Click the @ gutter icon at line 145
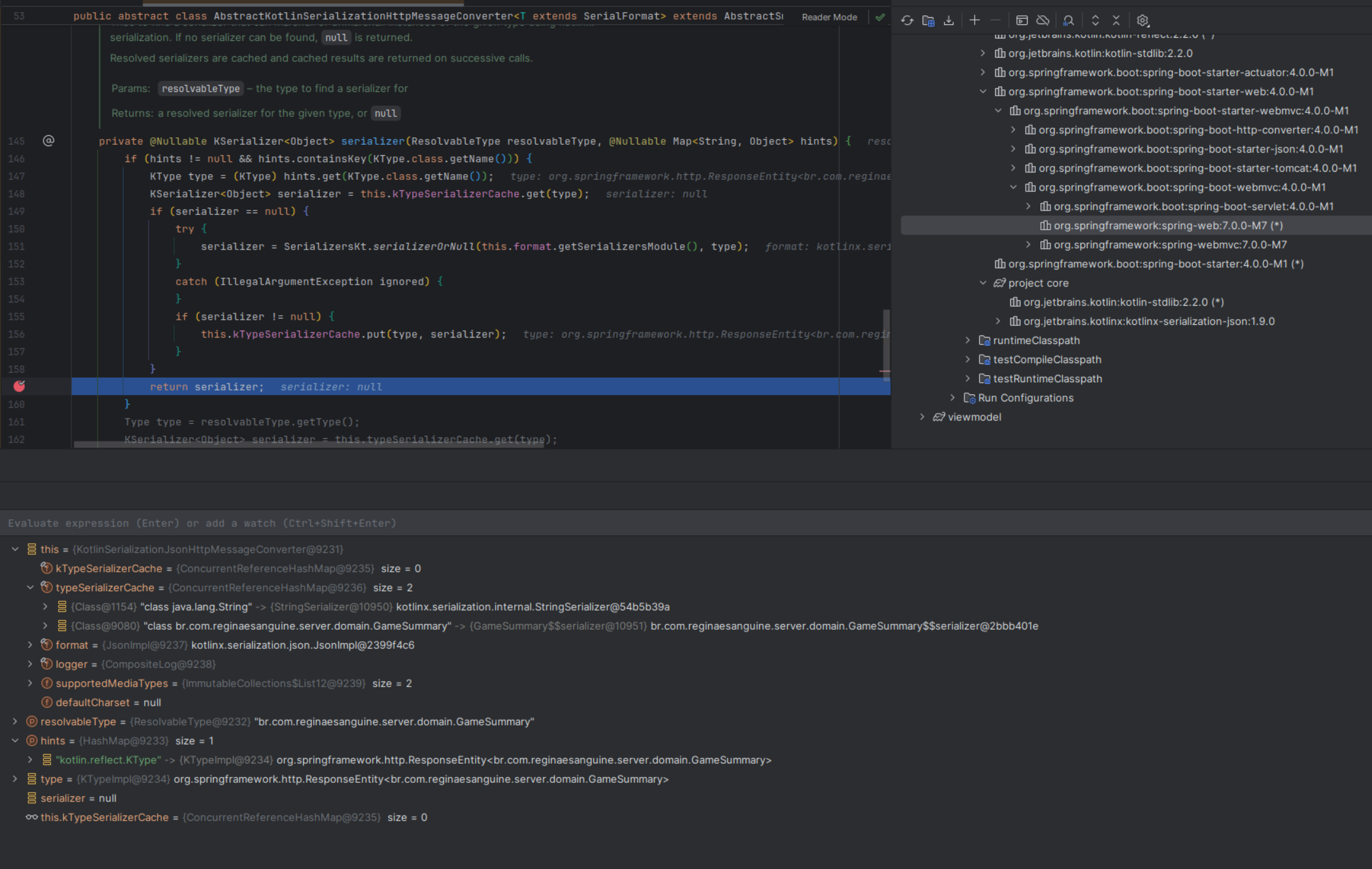Screen dimensions: 1372x869 click(48, 140)
